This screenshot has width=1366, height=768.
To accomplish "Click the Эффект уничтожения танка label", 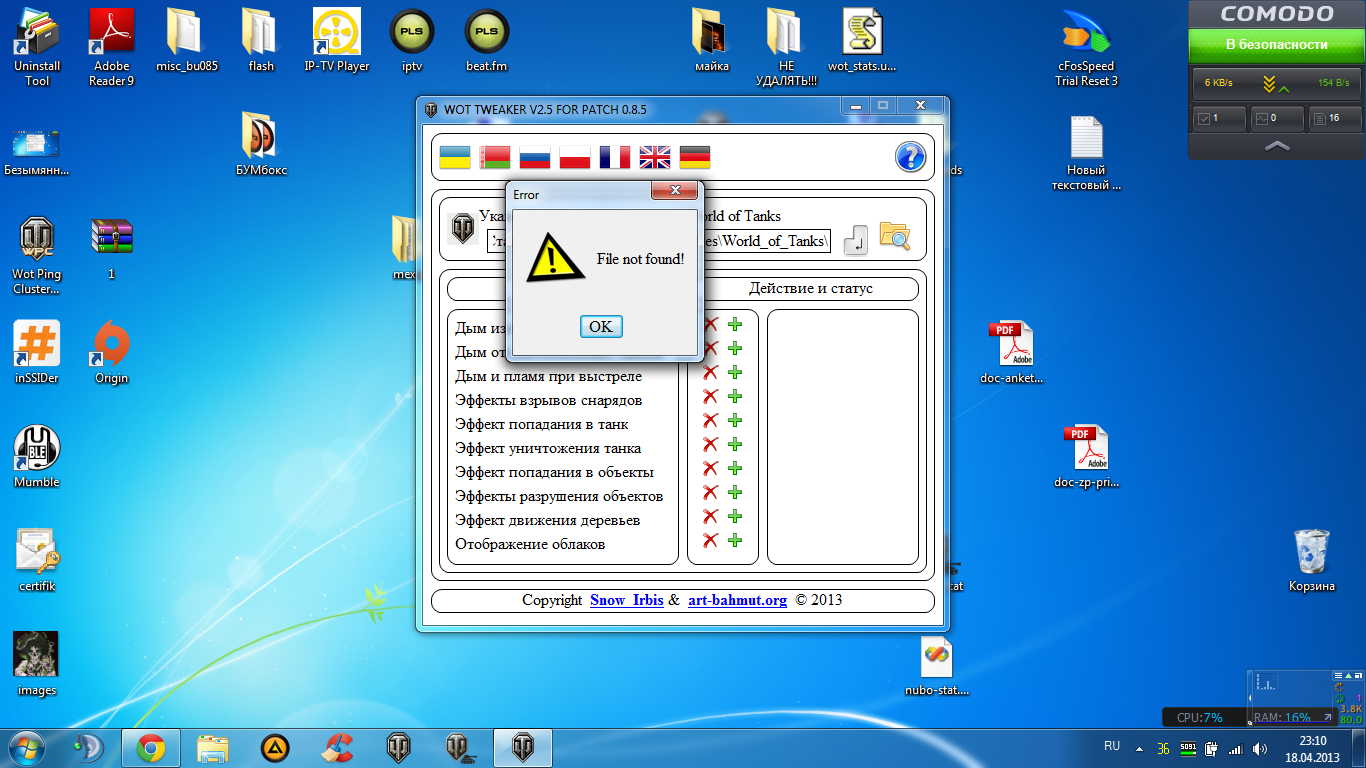I will coord(548,448).
